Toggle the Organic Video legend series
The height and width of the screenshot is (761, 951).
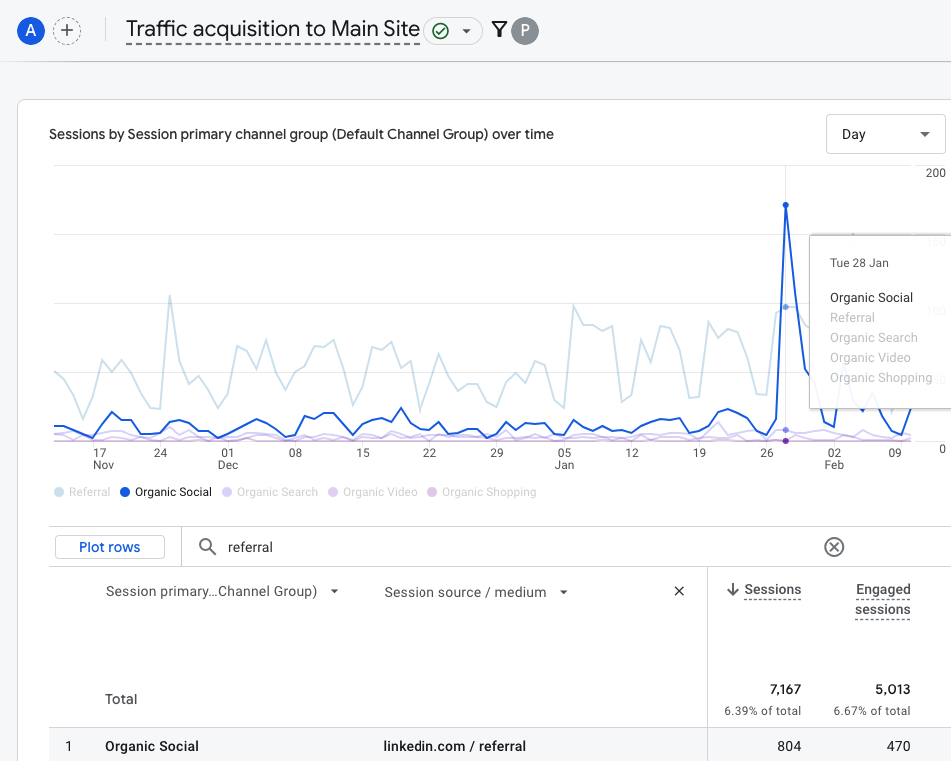(x=372, y=492)
